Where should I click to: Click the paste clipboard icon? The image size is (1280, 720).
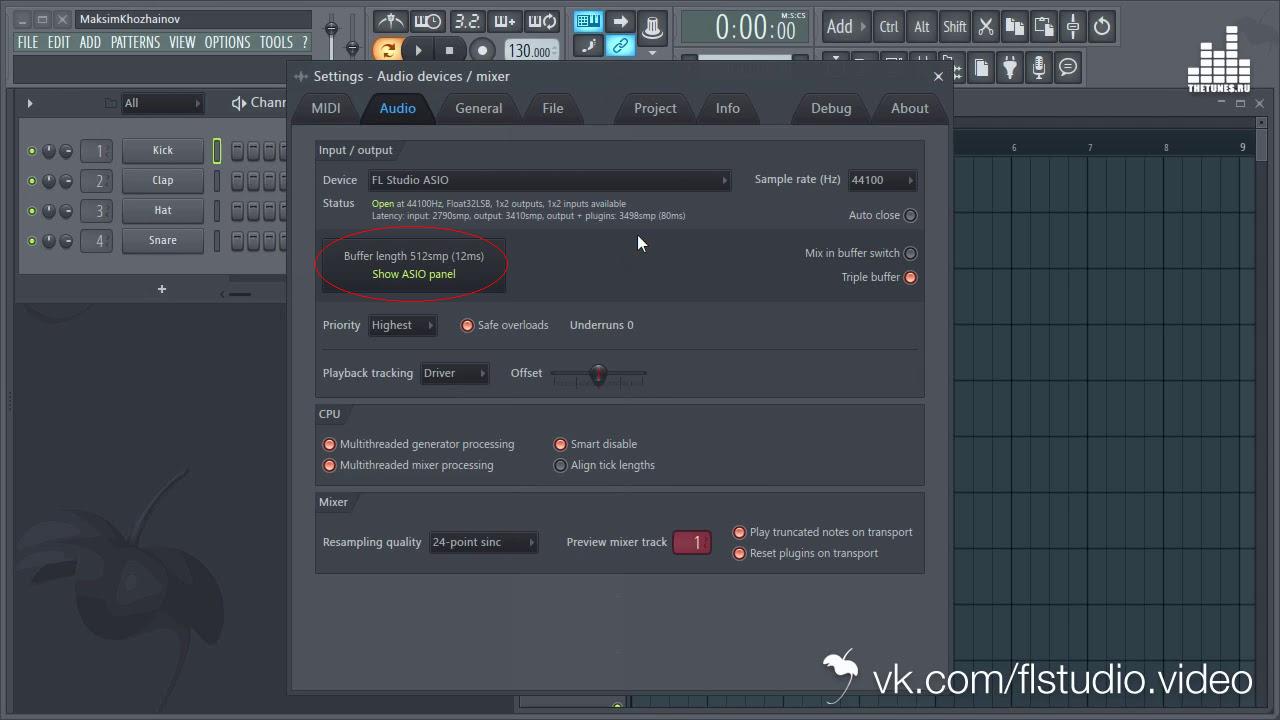click(1044, 27)
